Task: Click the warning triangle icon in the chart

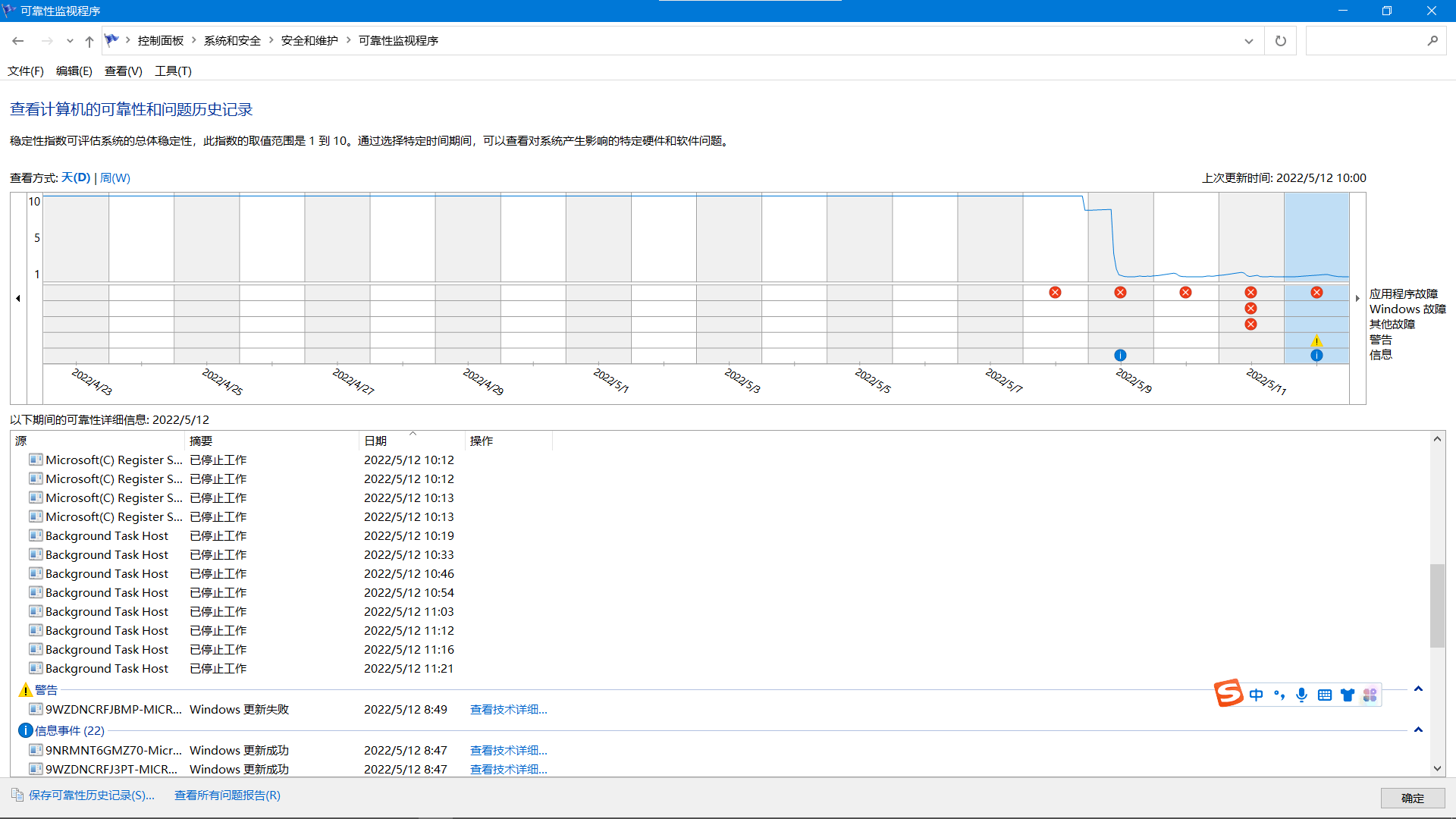Action: tap(1316, 340)
